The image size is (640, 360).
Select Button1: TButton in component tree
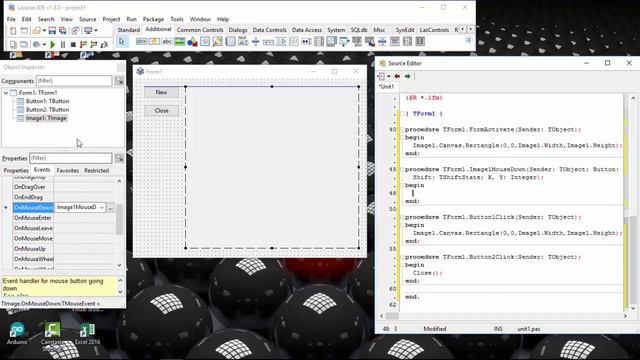click(47, 101)
